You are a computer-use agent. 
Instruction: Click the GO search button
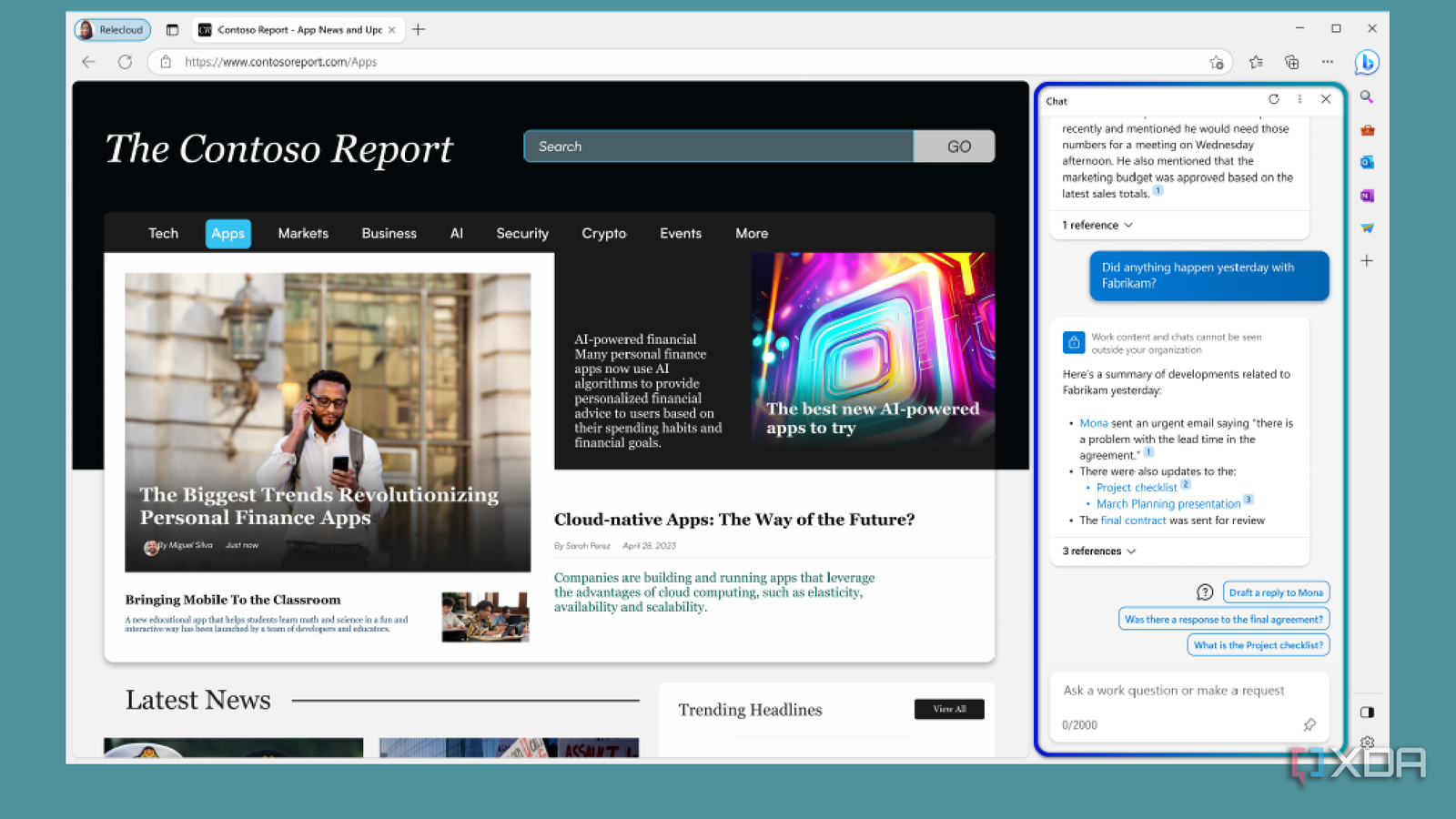point(955,147)
